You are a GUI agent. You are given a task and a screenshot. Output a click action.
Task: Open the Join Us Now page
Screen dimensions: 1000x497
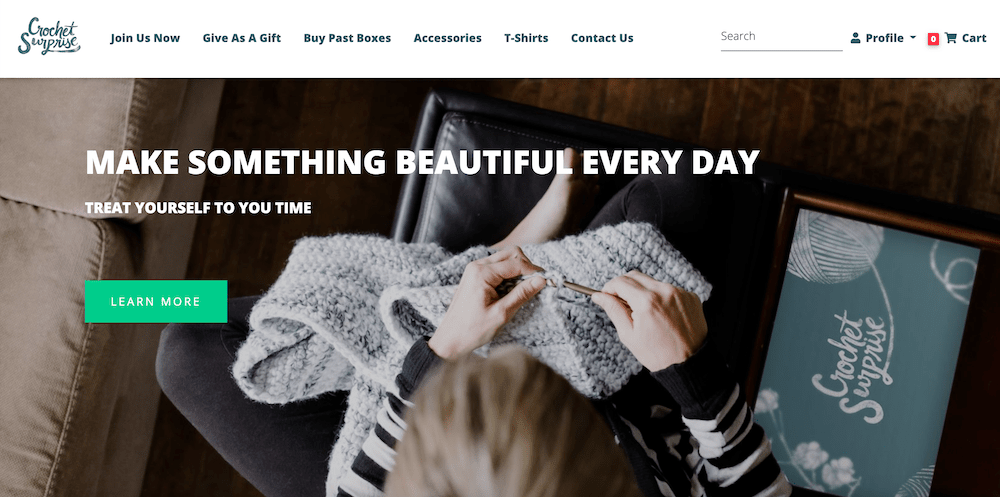click(x=145, y=38)
